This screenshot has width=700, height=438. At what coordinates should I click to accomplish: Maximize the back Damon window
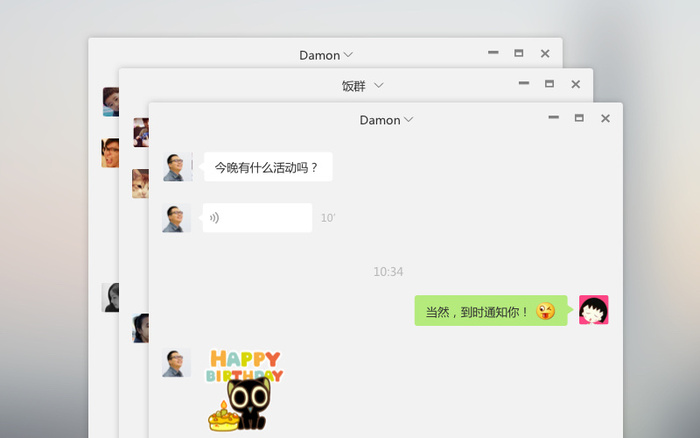click(519, 53)
